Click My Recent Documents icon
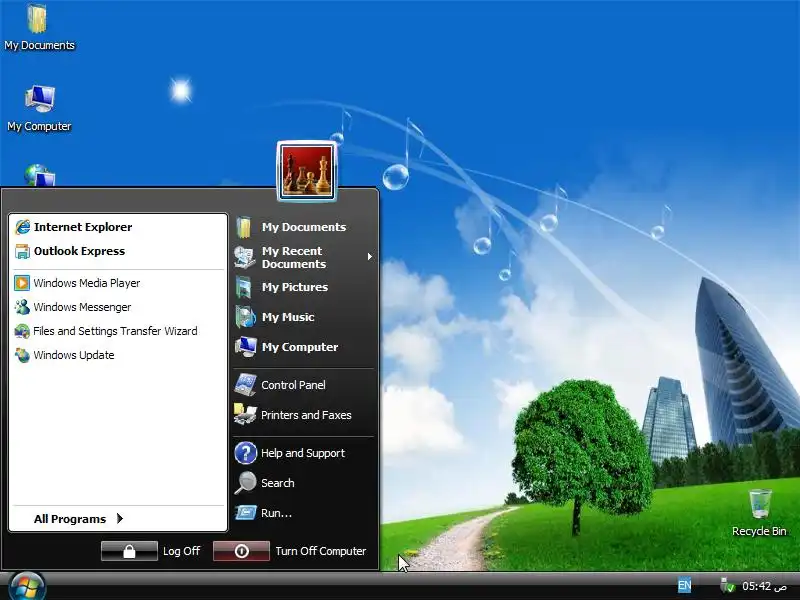800x600 pixels. click(244, 257)
